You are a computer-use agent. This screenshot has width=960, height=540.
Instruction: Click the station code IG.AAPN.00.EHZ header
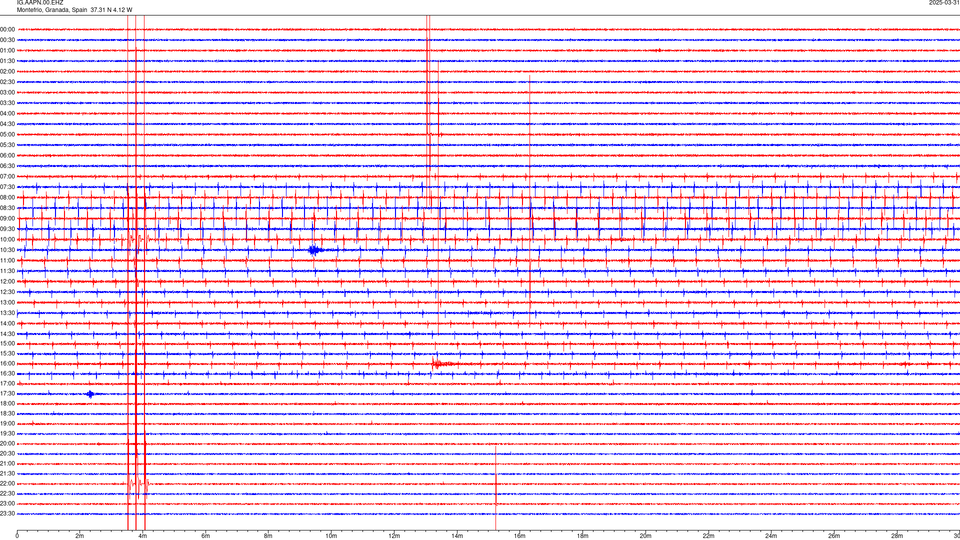coord(40,3)
